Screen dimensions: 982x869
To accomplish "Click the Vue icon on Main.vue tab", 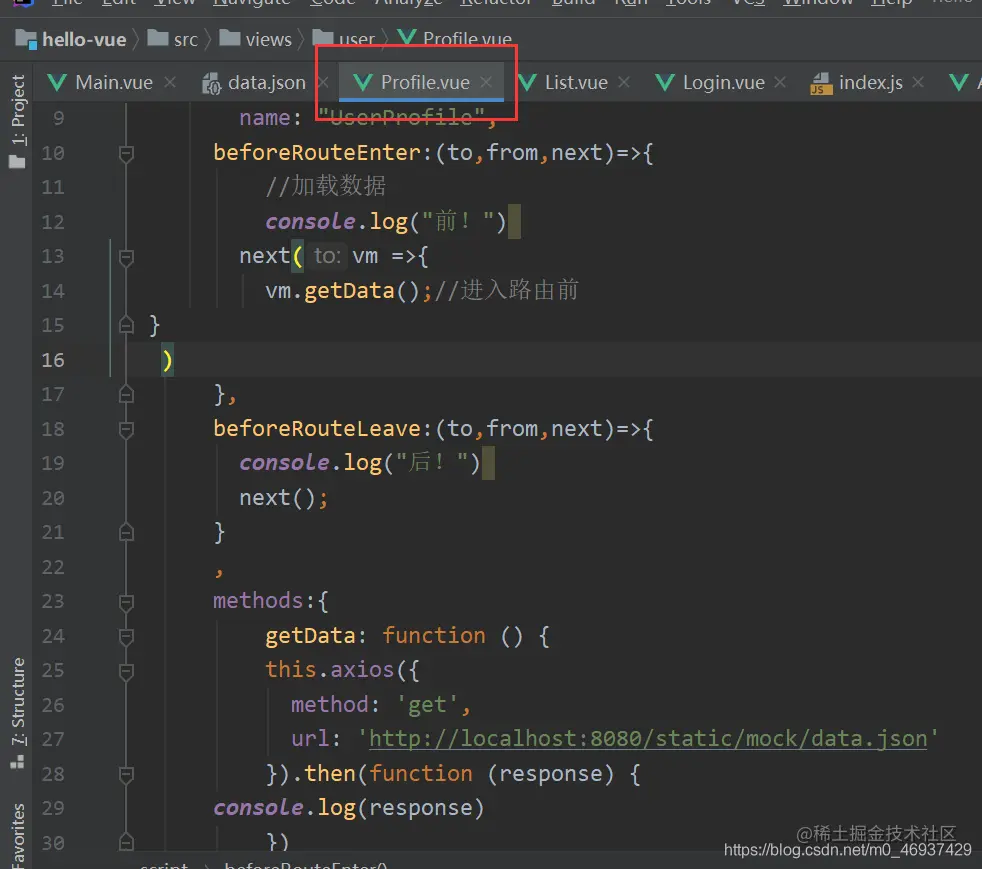I will pyautogui.click(x=57, y=82).
